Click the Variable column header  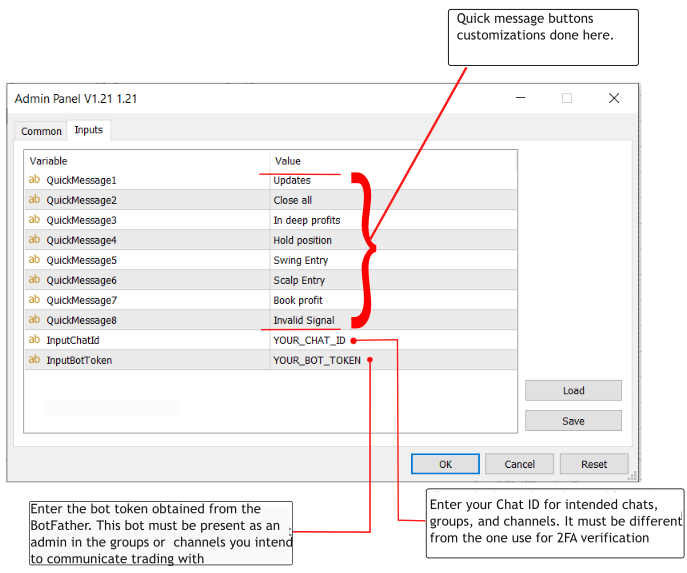pyautogui.click(x=147, y=161)
